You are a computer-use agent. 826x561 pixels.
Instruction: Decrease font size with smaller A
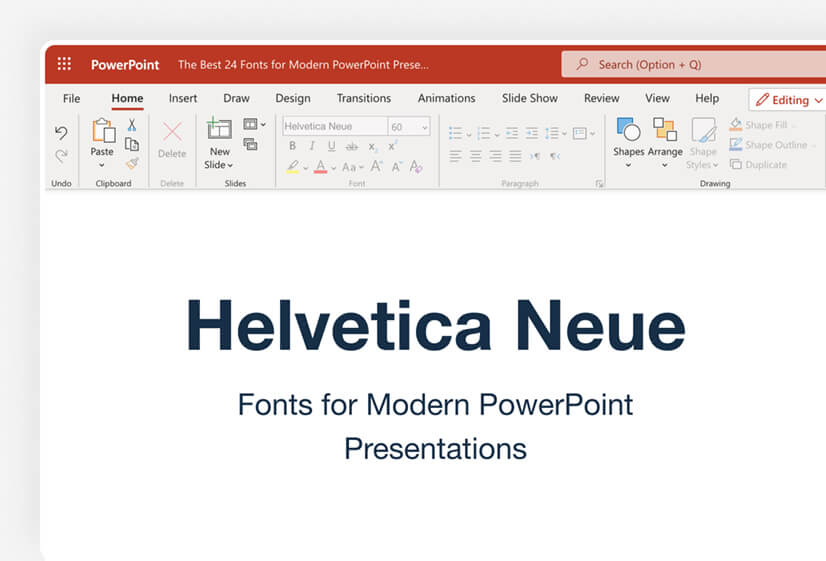pyautogui.click(x=397, y=167)
